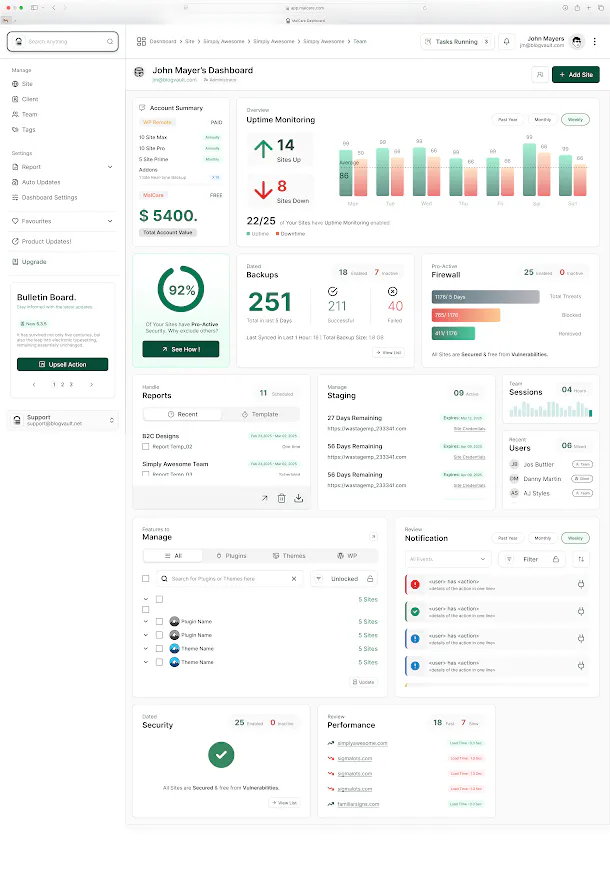The image size is (610, 876).
Task: Click the download icon in Reports
Action: click(299, 498)
